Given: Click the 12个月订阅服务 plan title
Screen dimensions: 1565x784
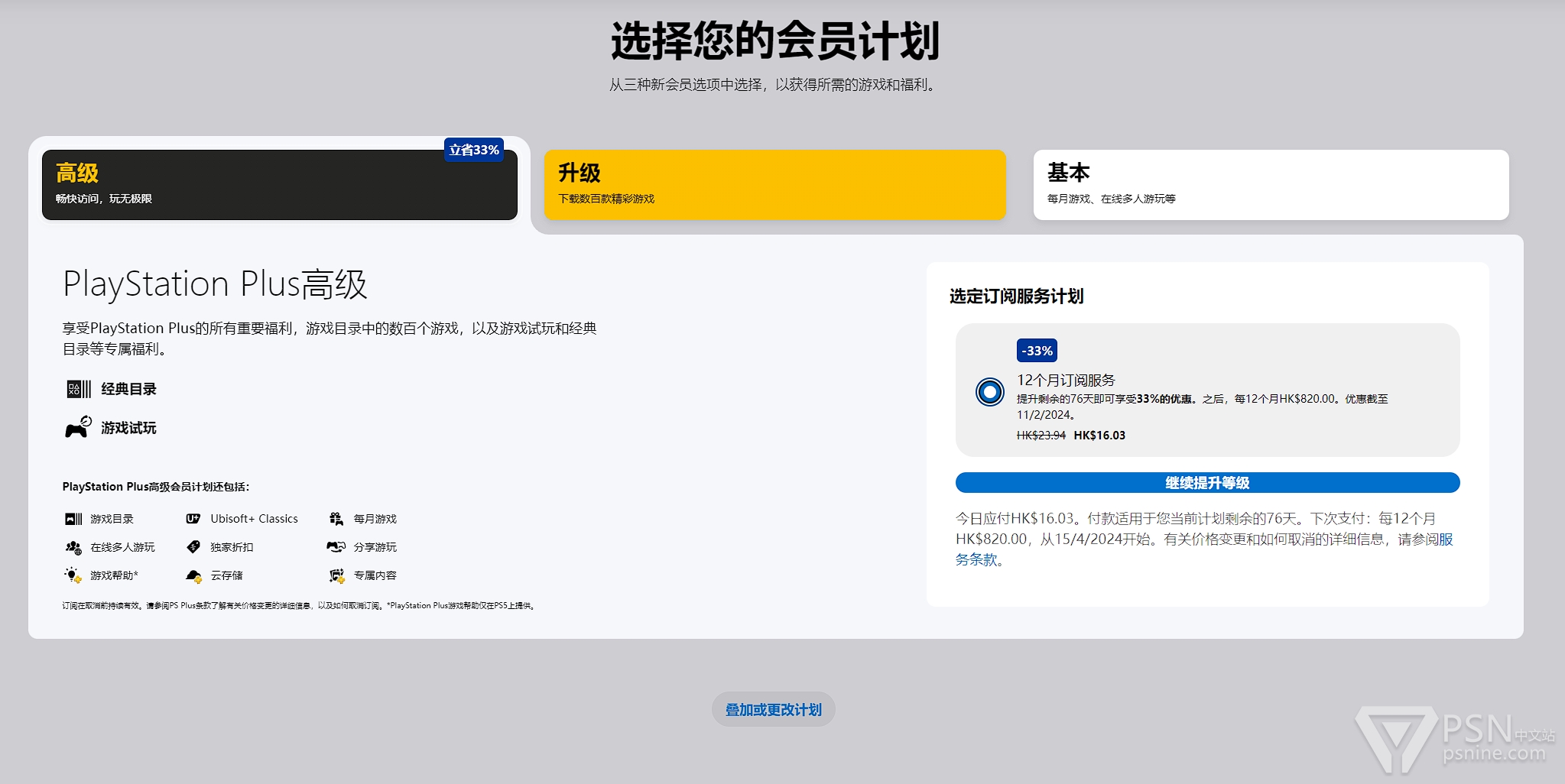Looking at the screenshot, I should pyautogui.click(x=1066, y=380).
